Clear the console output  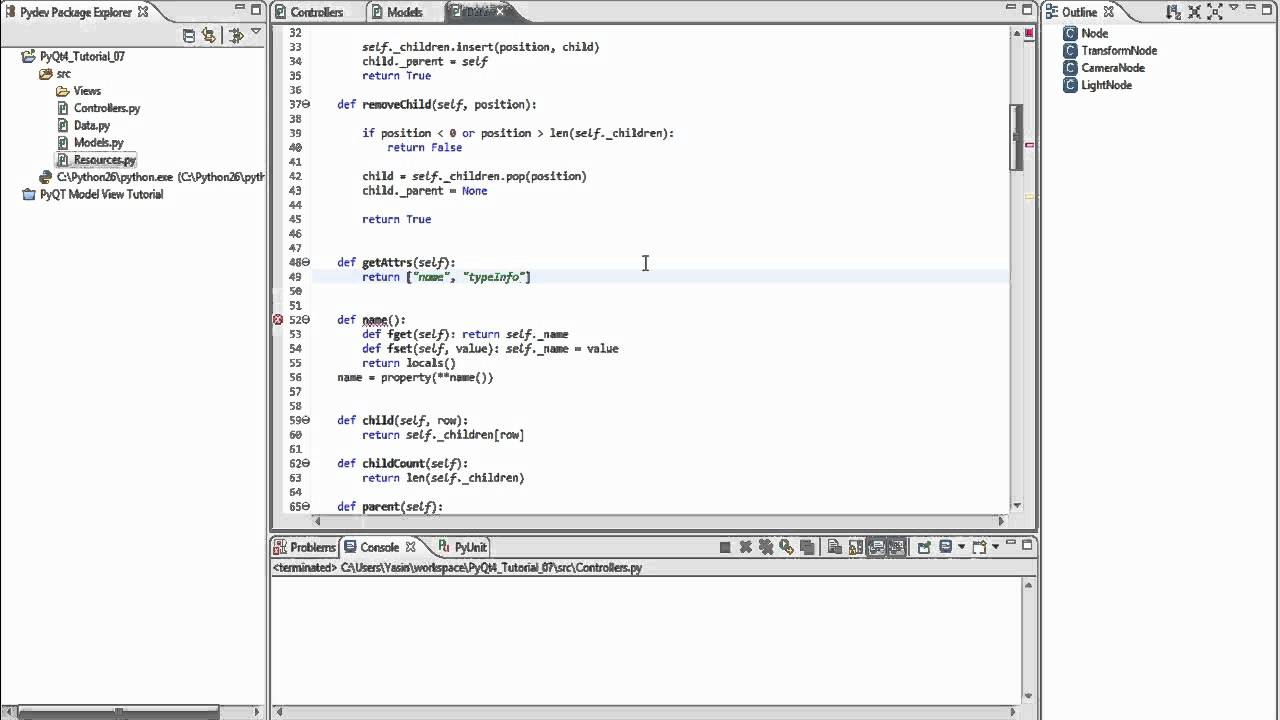point(834,547)
